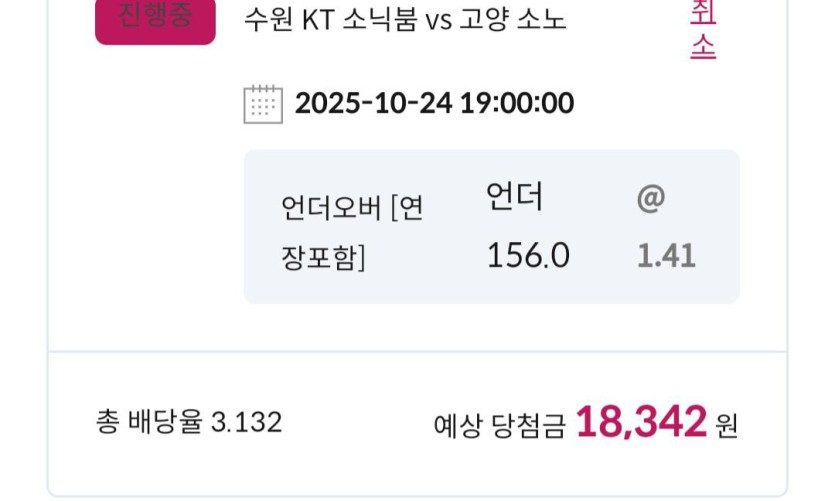The height and width of the screenshot is (501, 835).
Task: Click the 취소 cancel link
Action: point(703,30)
